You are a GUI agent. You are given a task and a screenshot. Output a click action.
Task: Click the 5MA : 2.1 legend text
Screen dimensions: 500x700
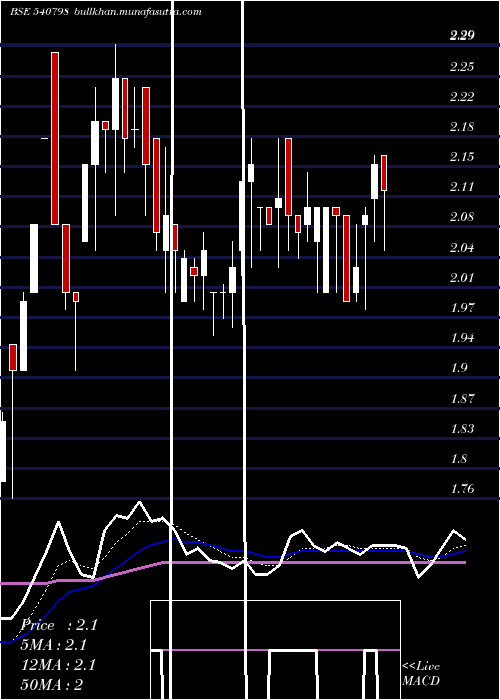54,645
